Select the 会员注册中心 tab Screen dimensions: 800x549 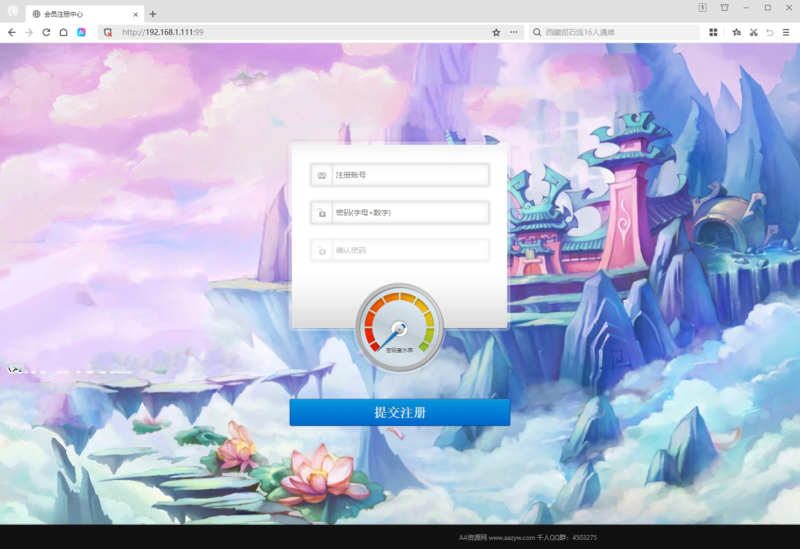click(85, 14)
